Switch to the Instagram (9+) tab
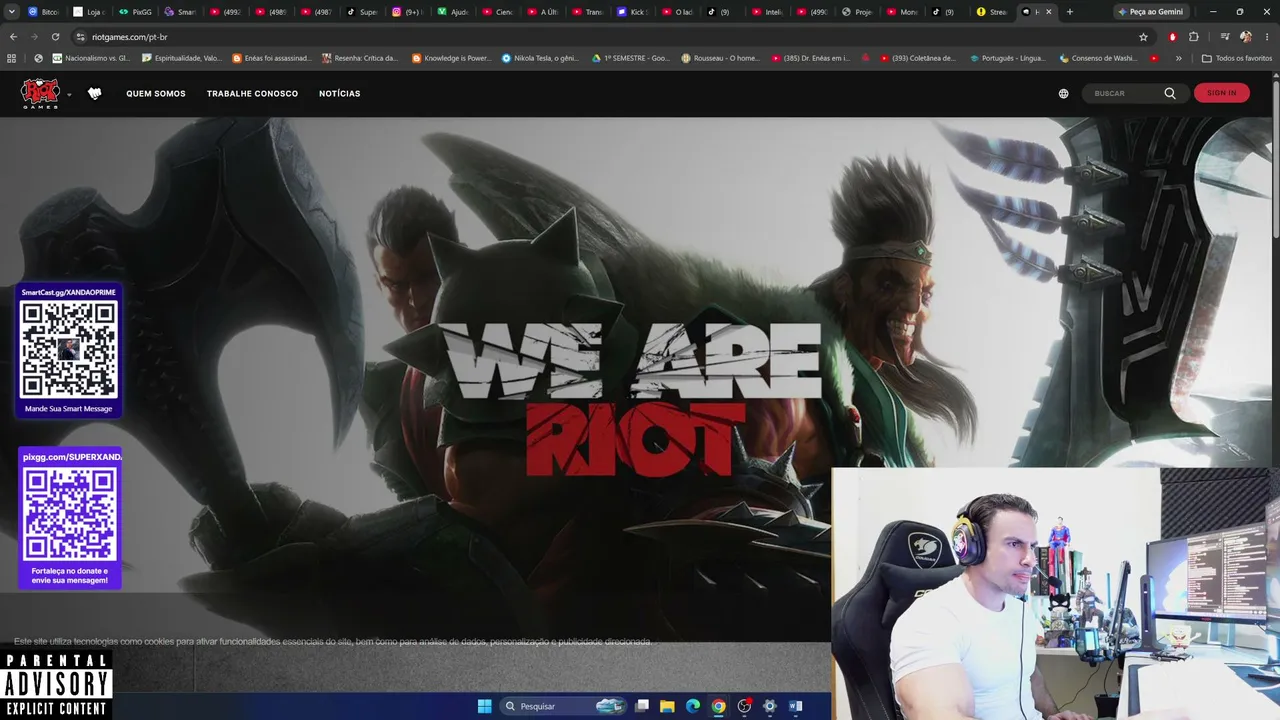Viewport: 1280px width, 720px height. [x=407, y=12]
